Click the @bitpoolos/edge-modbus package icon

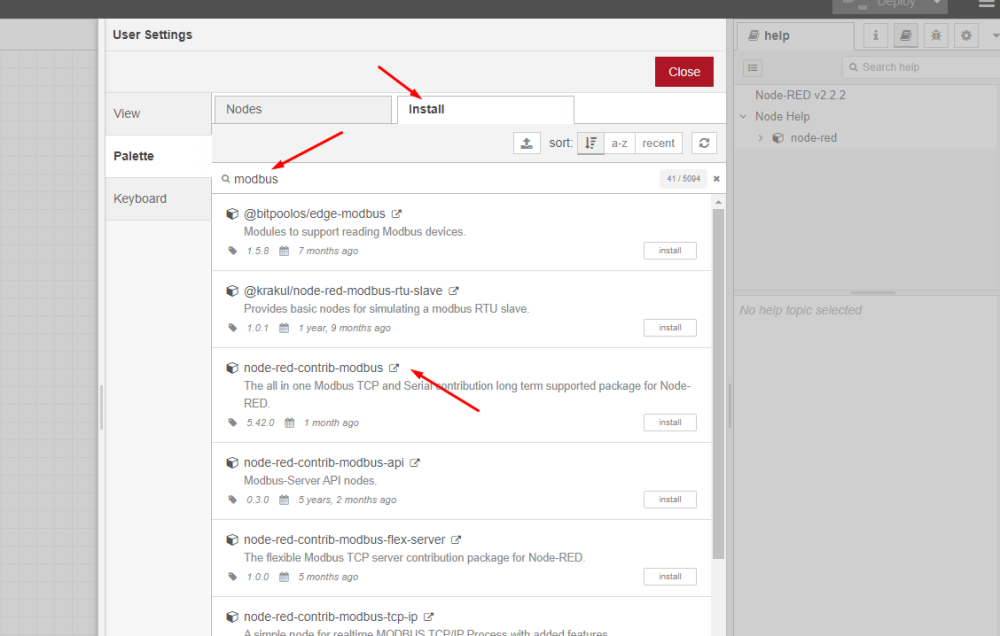232,214
